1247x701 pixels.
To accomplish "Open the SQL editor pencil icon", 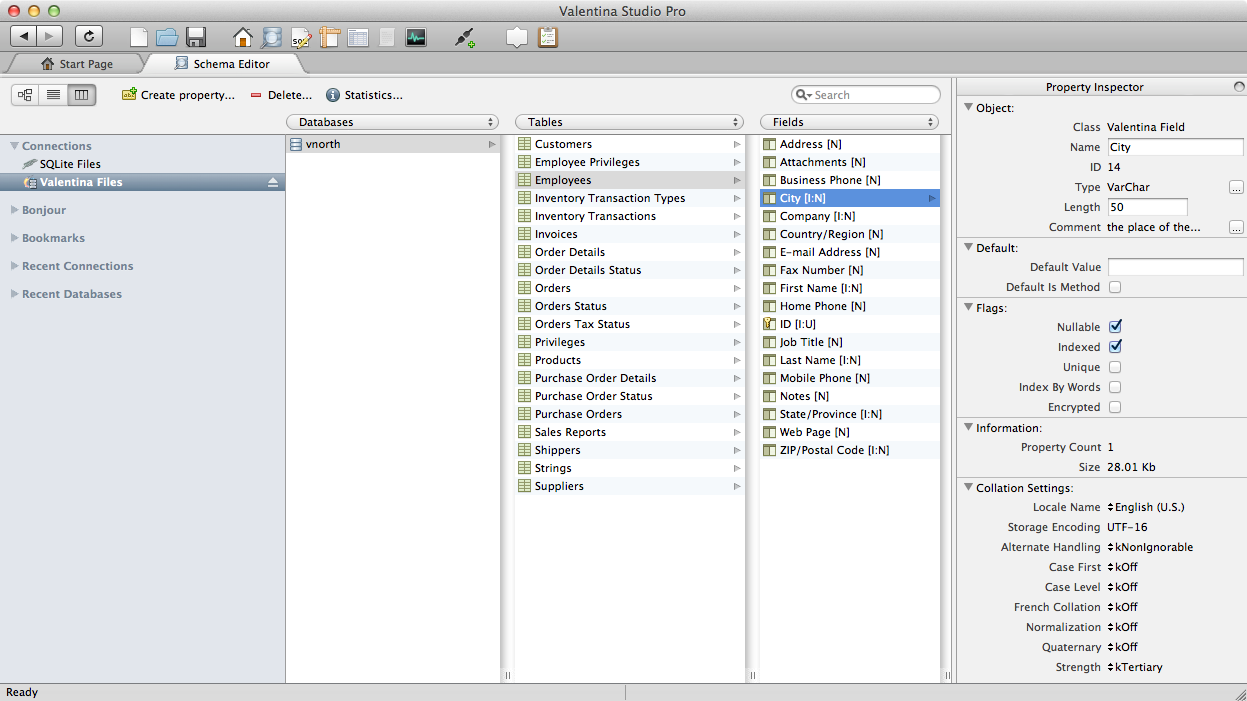I will [x=301, y=38].
